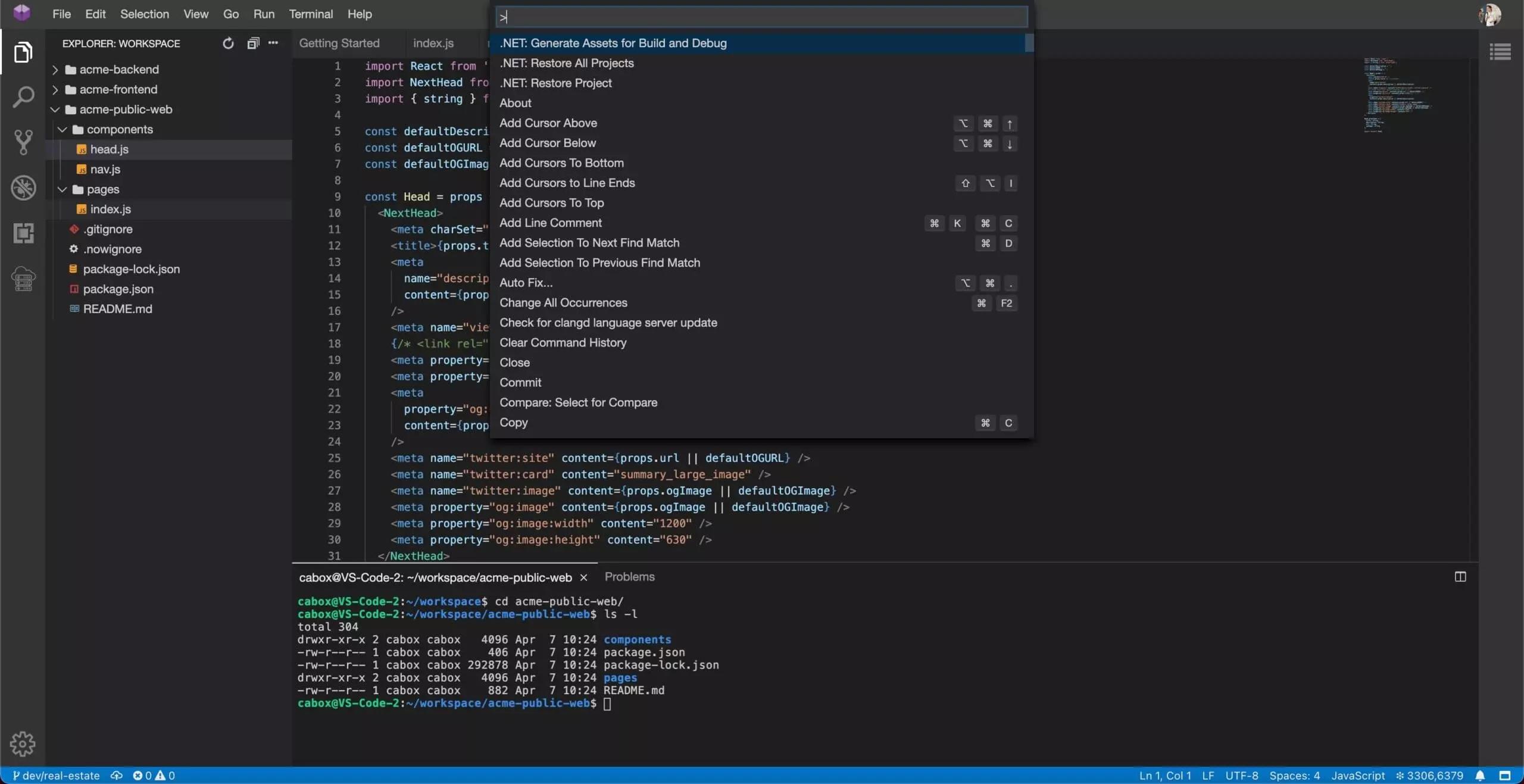Click the Problems tab in terminal panel

tap(629, 576)
